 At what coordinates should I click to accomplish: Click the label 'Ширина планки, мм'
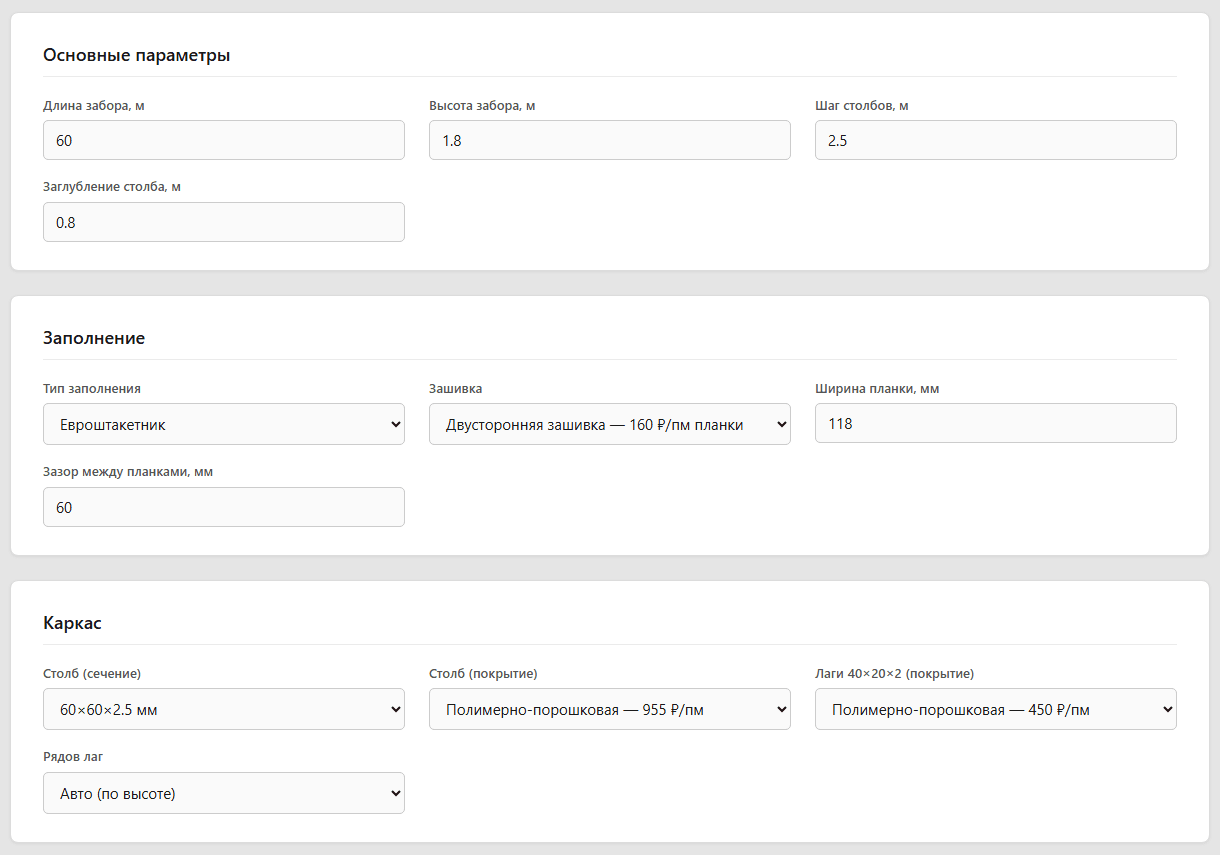pyautogui.click(x=877, y=388)
